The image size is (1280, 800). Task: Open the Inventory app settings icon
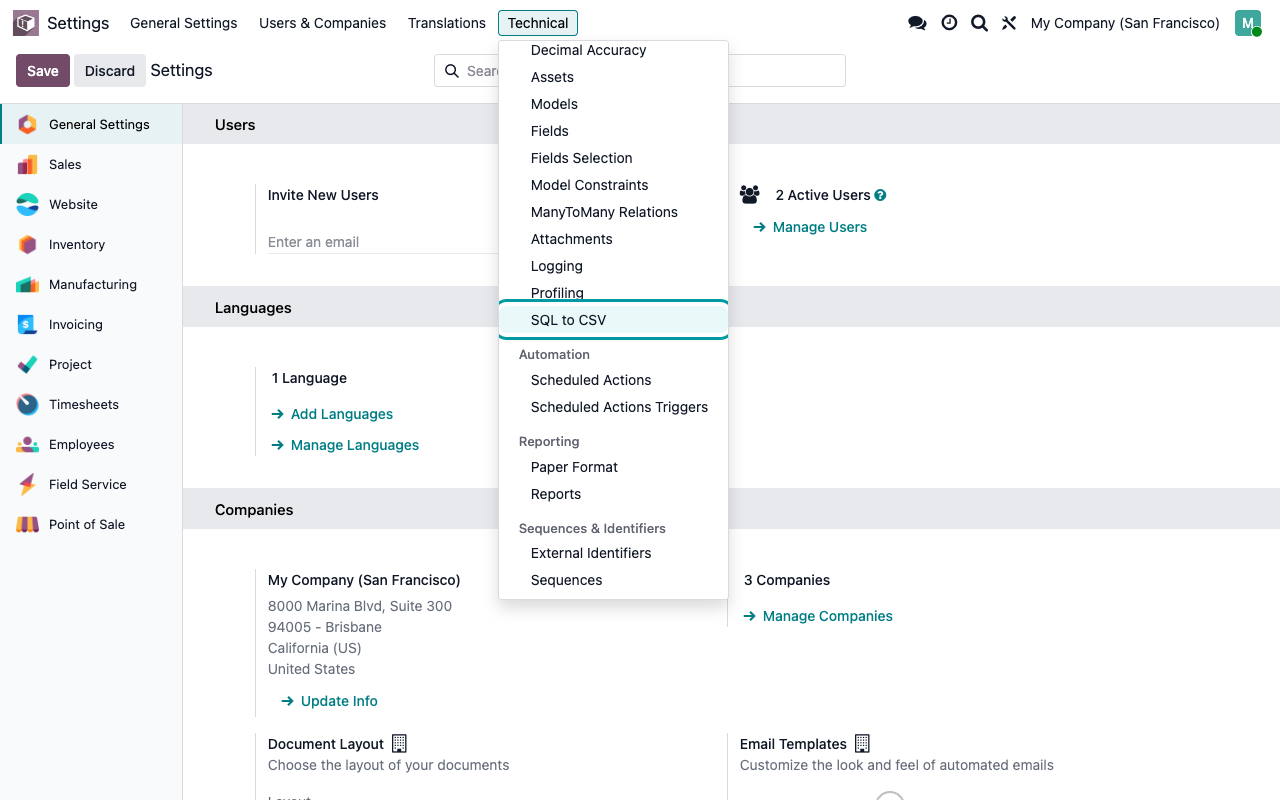click(28, 244)
